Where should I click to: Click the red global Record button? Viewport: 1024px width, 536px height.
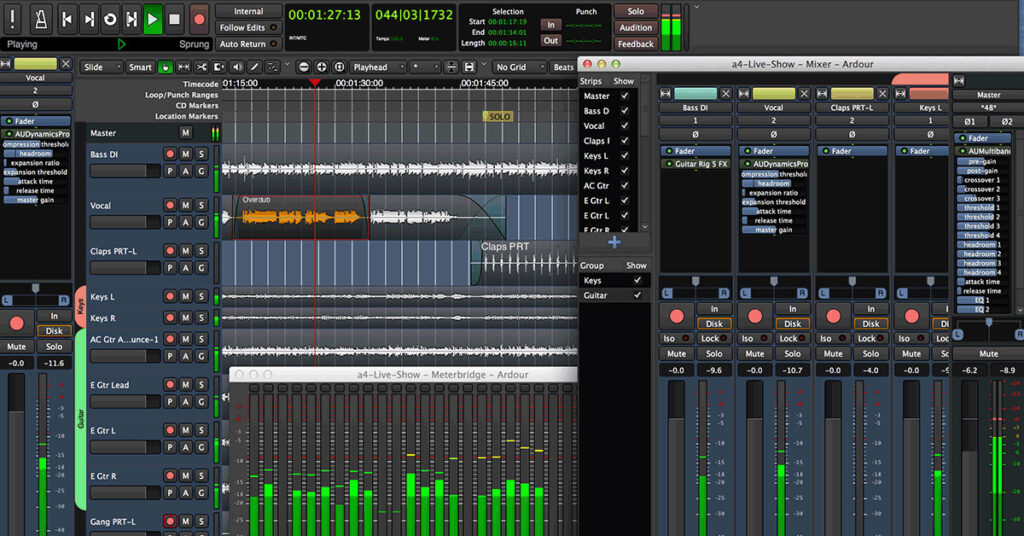pyautogui.click(x=199, y=18)
